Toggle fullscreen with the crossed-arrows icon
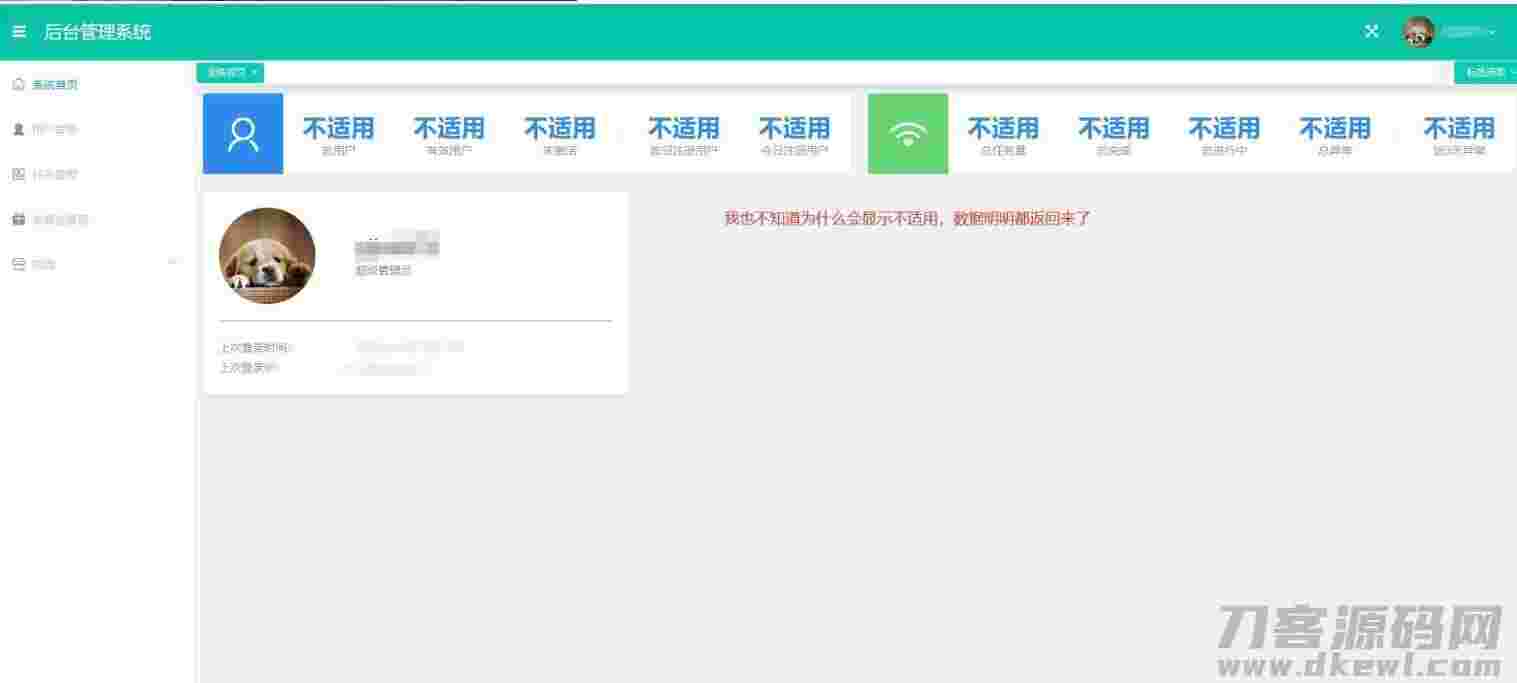 1372,32
